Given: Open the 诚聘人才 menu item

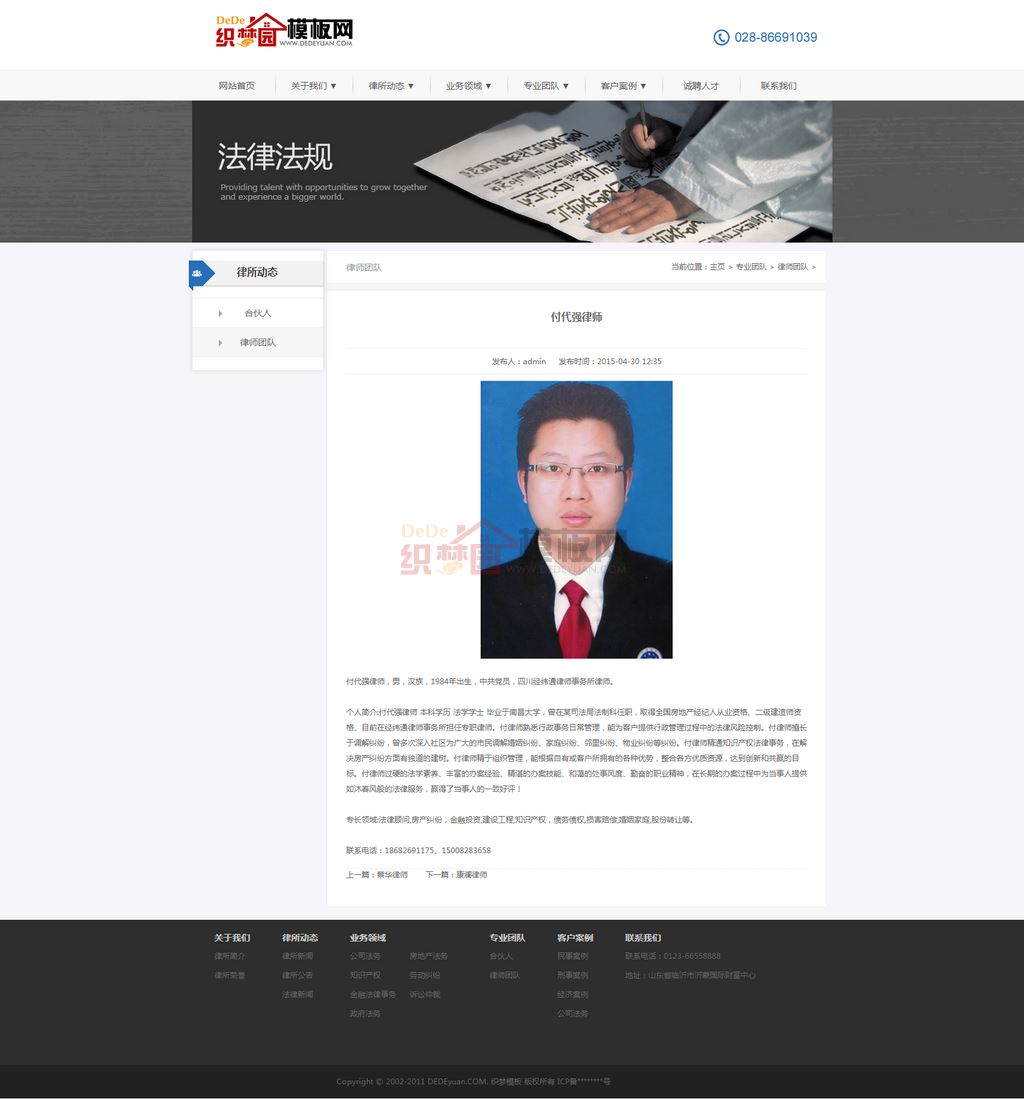Looking at the screenshot, I should 701,86.
